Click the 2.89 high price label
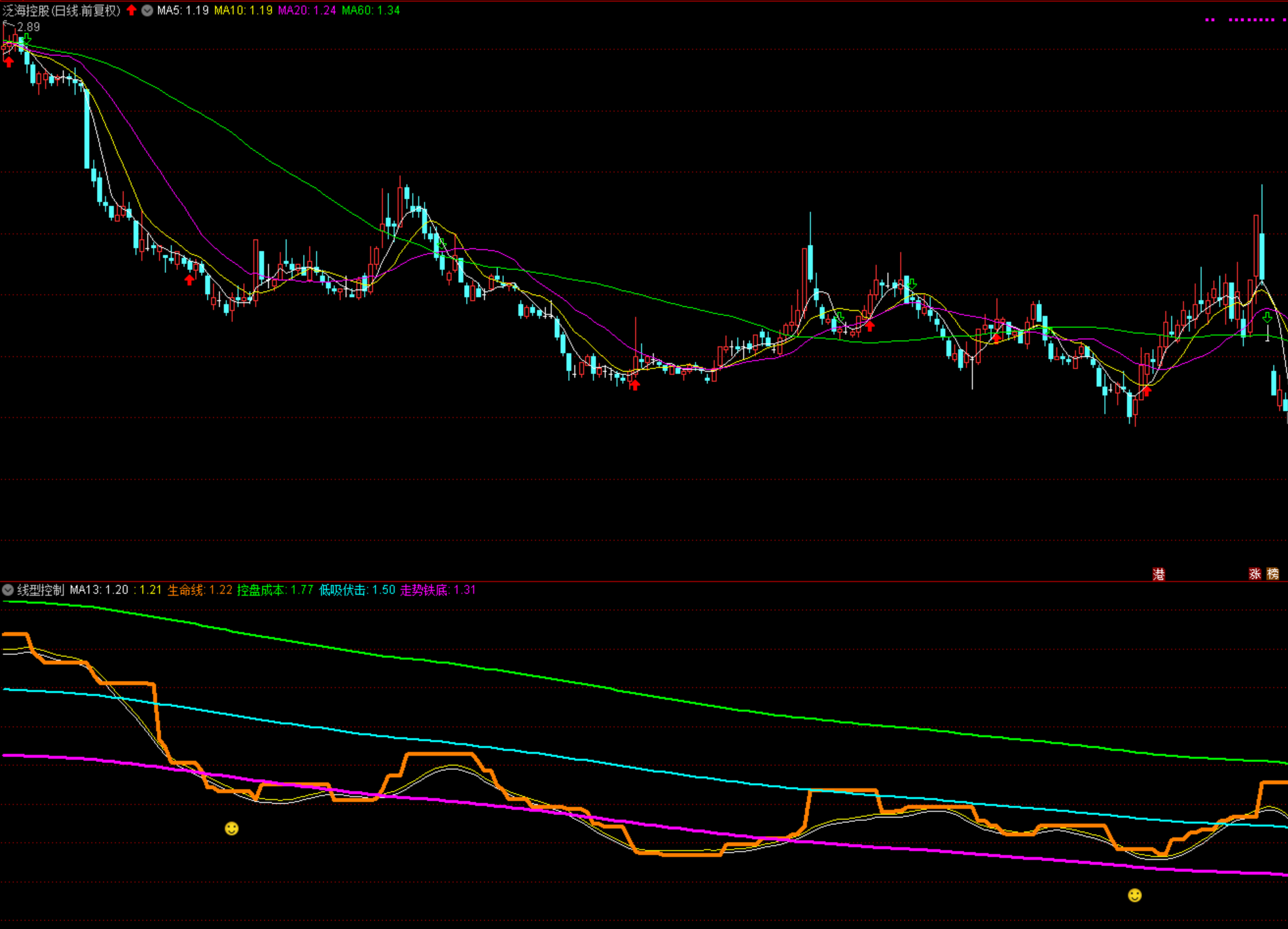The height and width of the screenshot is (929, 1288). [x=28, y=27]
